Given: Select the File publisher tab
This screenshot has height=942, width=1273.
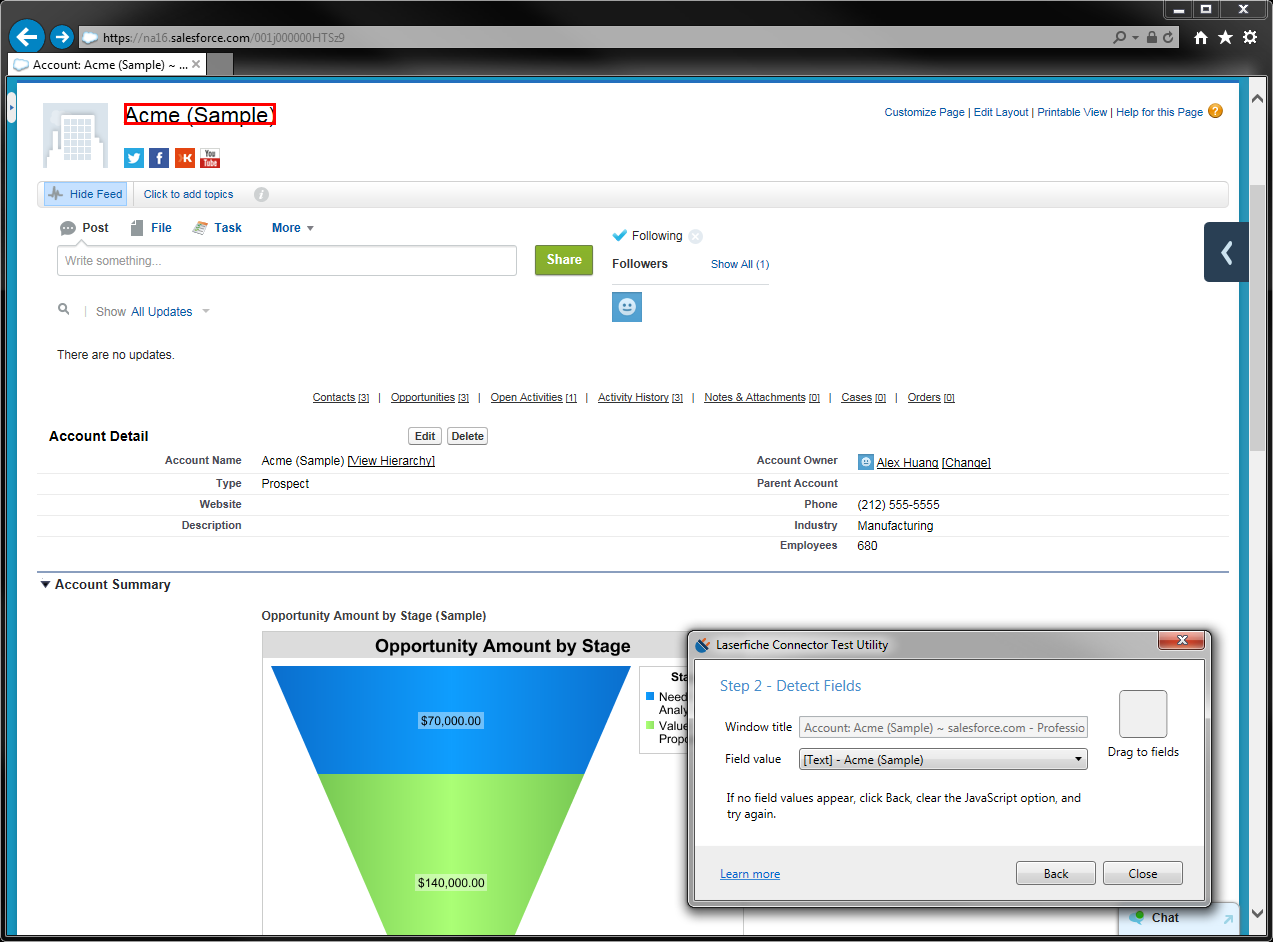Looking at the screenshot, I should pyautogui.click(x=151, y=228).
